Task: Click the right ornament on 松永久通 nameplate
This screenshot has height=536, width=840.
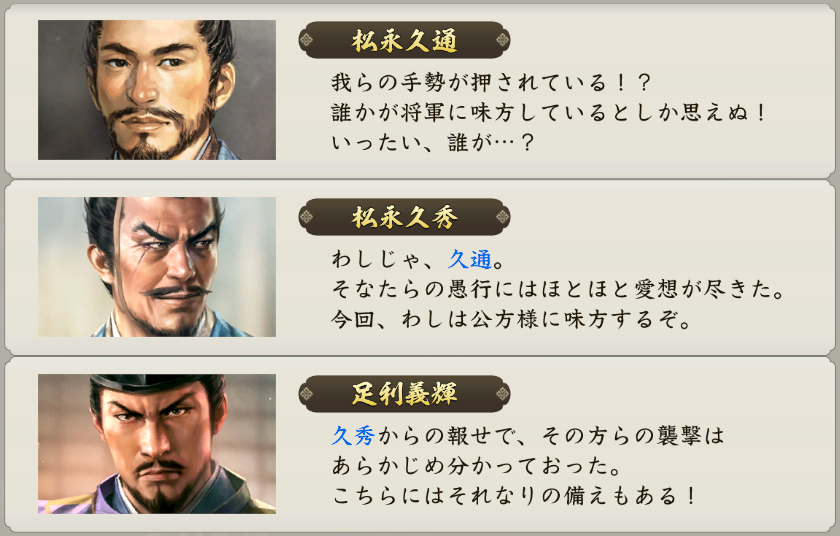Action: (502, 40)
